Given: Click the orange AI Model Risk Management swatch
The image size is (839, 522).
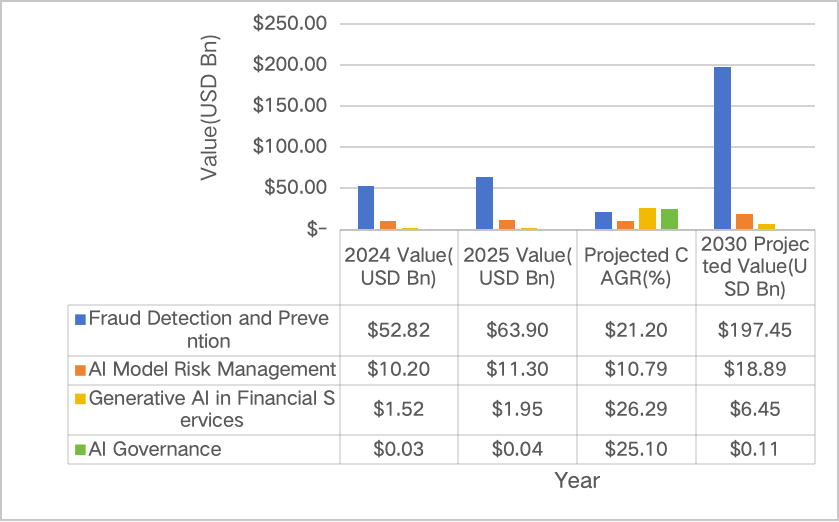Looking at the screenshot, I should point(81,369).
